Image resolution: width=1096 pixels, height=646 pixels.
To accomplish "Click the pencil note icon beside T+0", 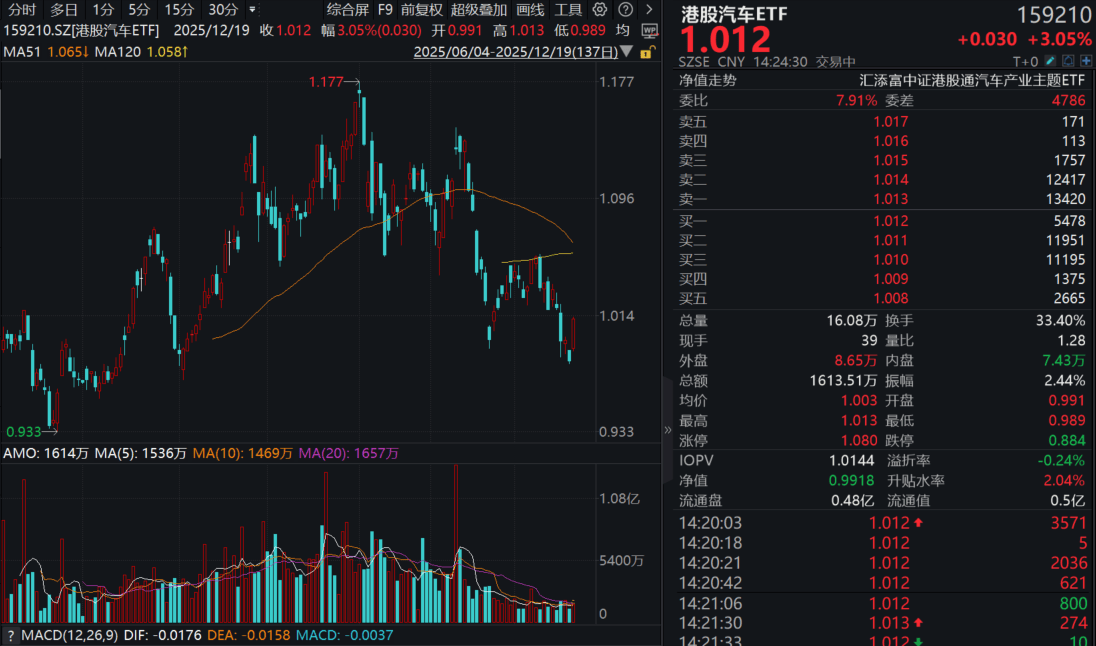I will tap(1051, 61).
